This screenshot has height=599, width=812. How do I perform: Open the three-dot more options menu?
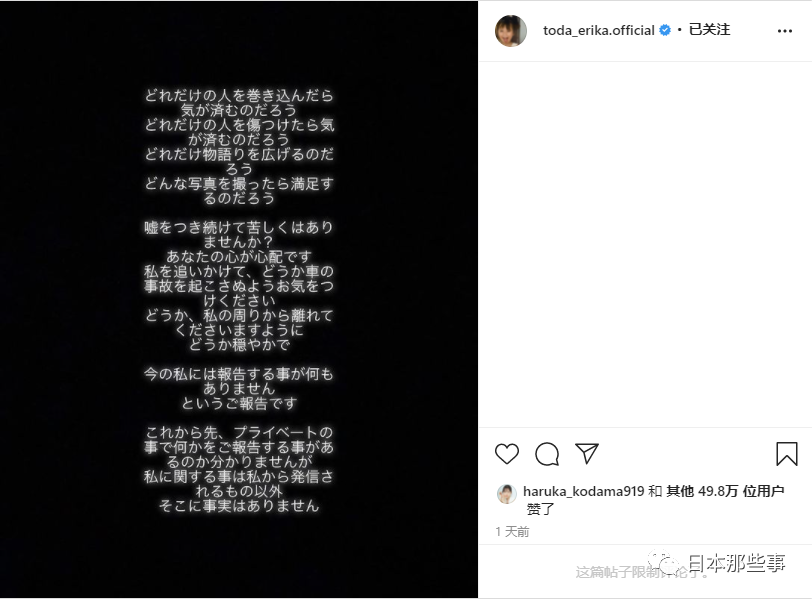[x=785, y=31]
